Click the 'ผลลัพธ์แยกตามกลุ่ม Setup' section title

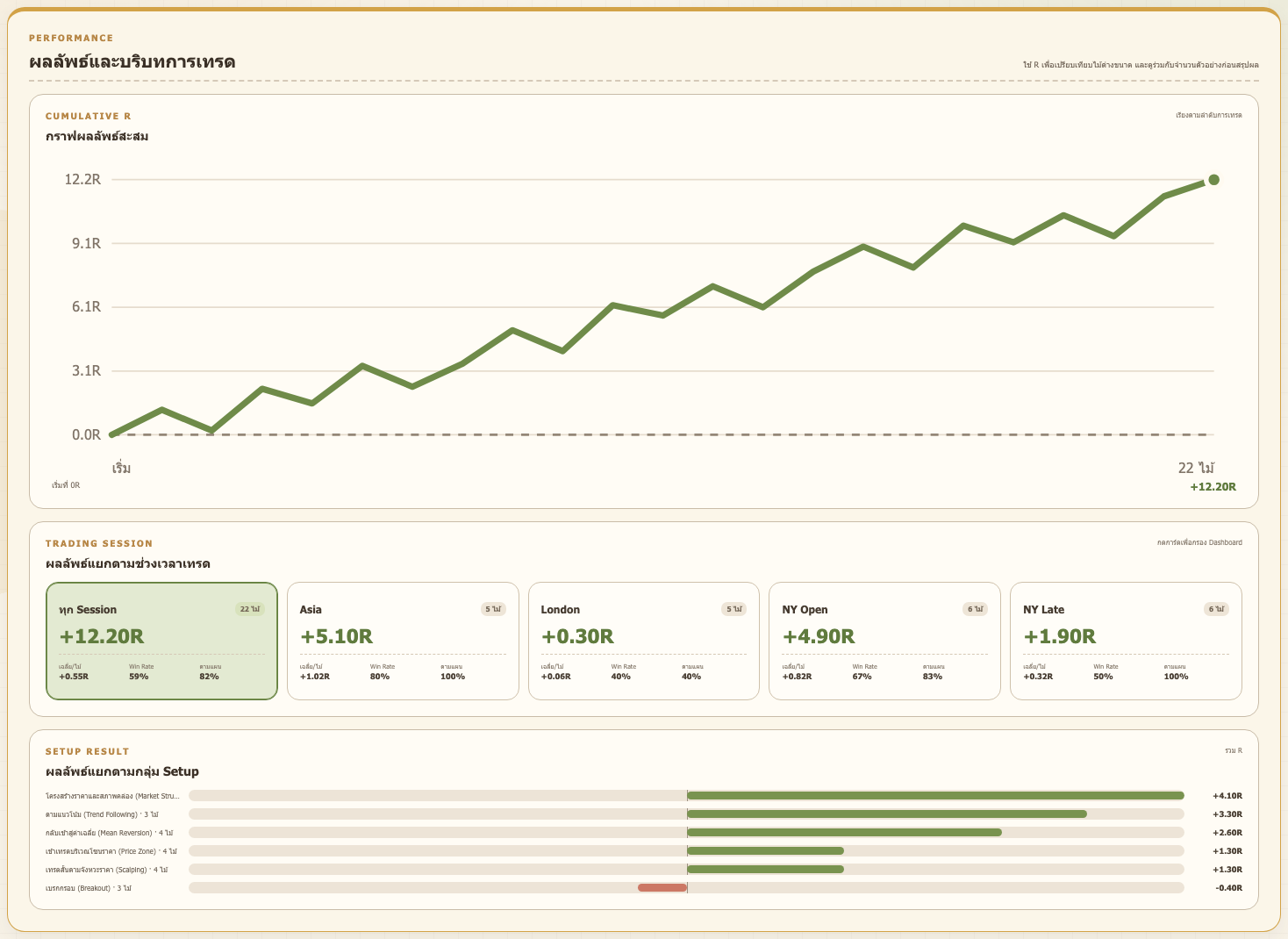pyautogui.click(x=122, y=771)
